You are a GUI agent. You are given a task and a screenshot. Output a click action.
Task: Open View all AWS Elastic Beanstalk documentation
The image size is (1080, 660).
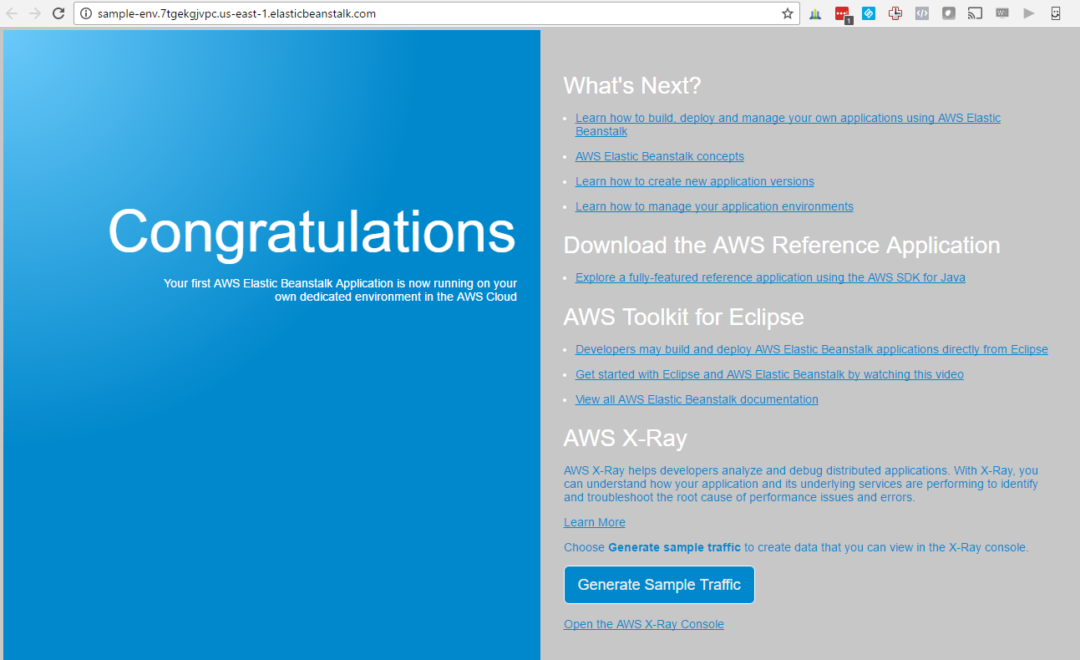696,399
